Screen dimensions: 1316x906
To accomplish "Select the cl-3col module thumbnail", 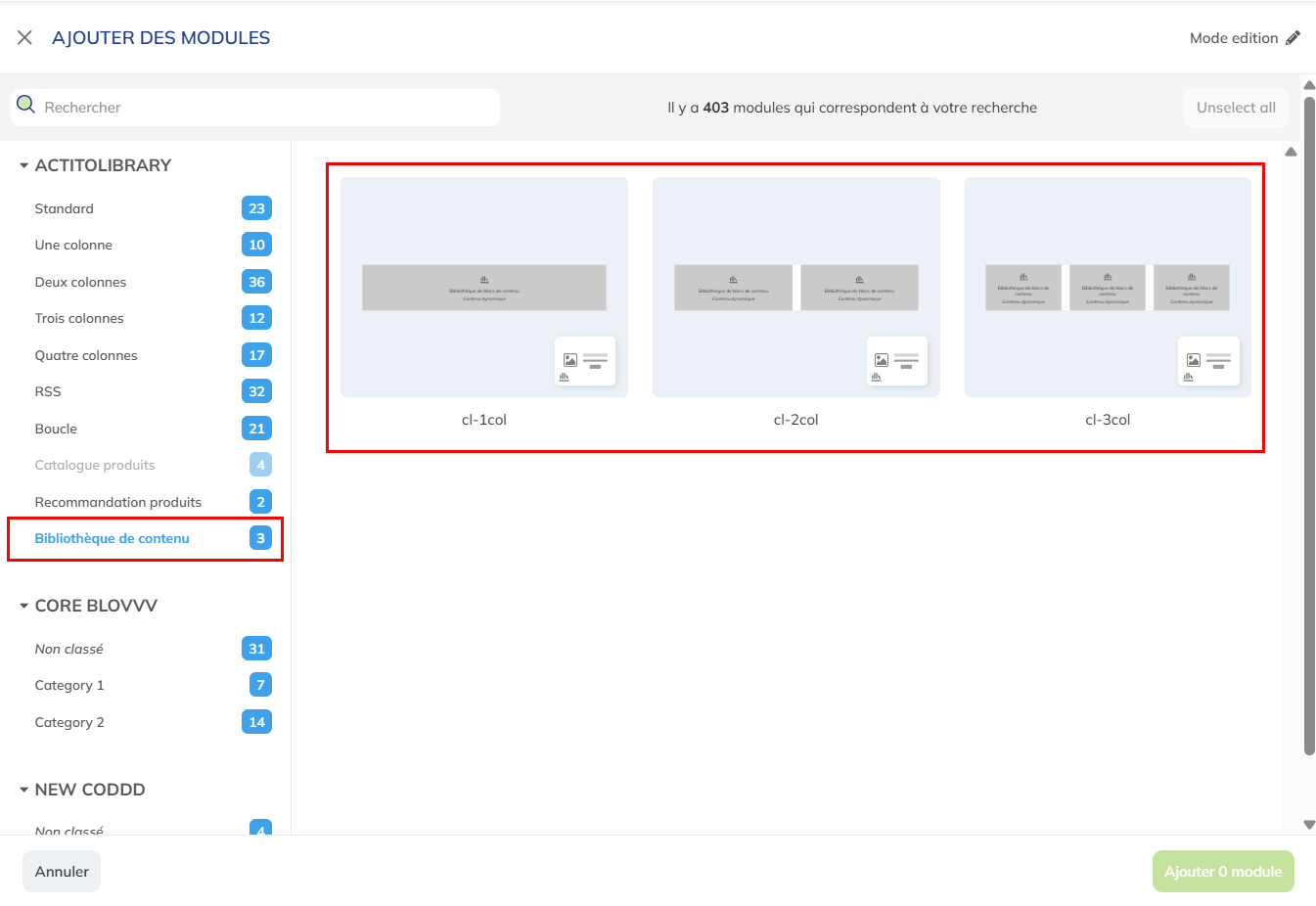I will point(1108,287).
